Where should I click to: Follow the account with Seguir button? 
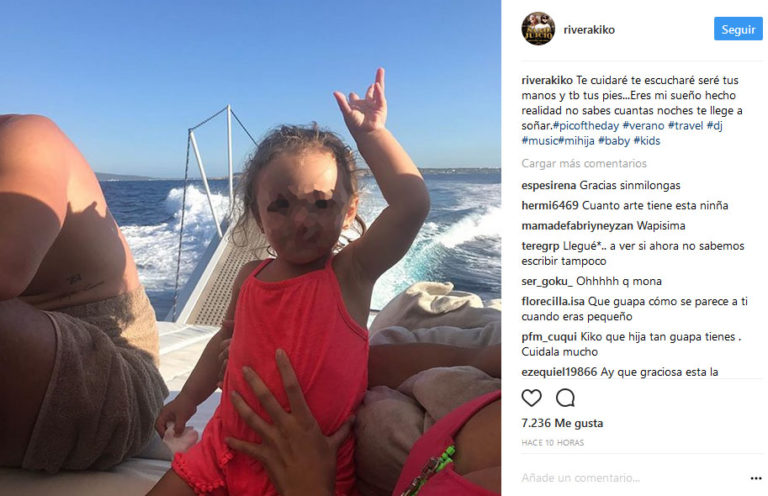click(738, 29)
